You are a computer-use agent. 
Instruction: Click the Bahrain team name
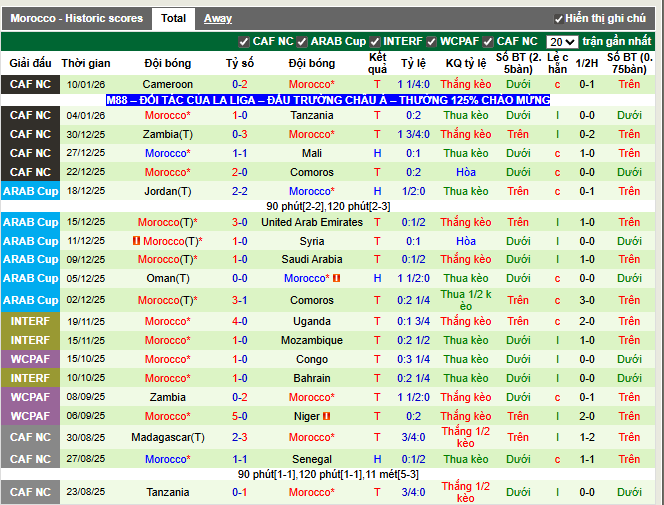click(x=312, y=378)
